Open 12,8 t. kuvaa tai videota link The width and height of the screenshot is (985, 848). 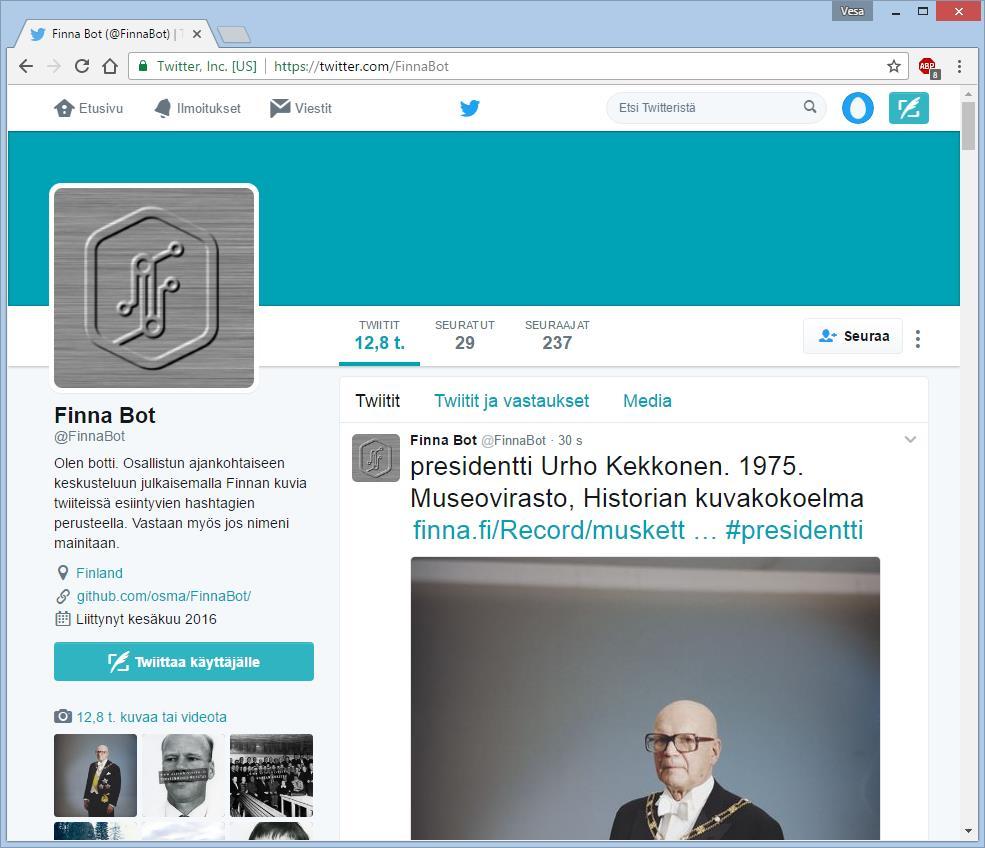(151, 717)
